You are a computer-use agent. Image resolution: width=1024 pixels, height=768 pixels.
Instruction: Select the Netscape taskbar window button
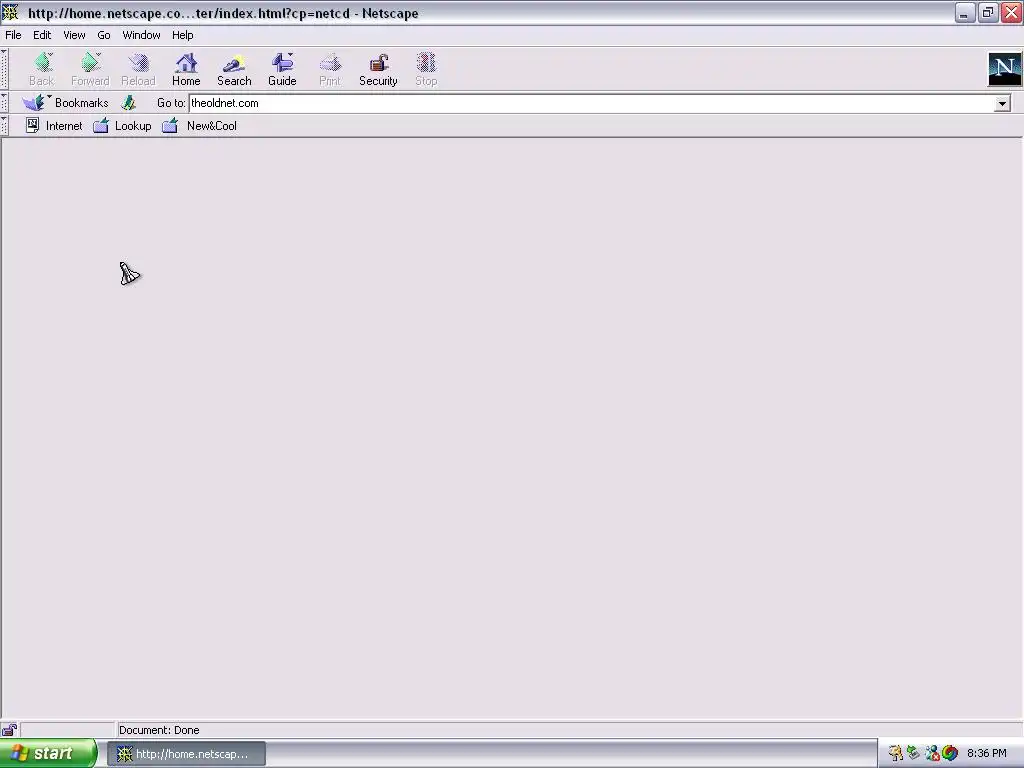[x=187, y=754]
